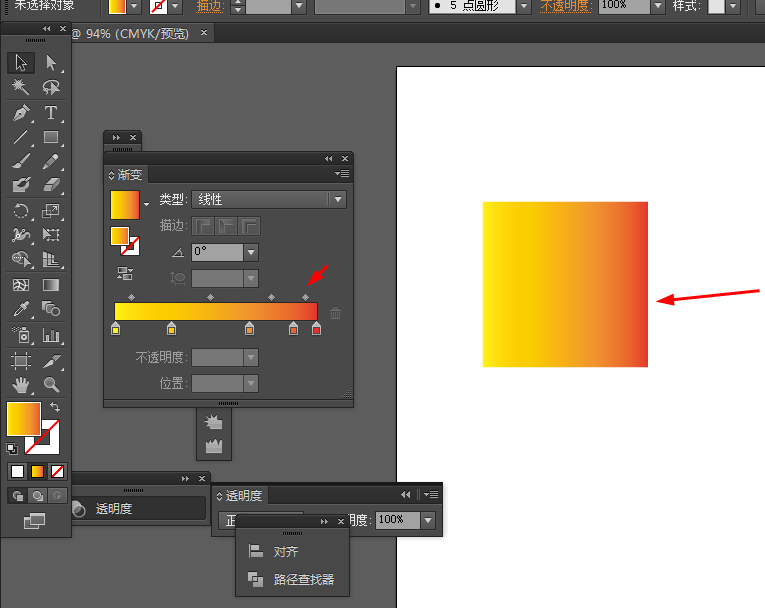Choose the Magic Wand tool
Viewport: 765px width, 608px height.
(x=21, y=88)
